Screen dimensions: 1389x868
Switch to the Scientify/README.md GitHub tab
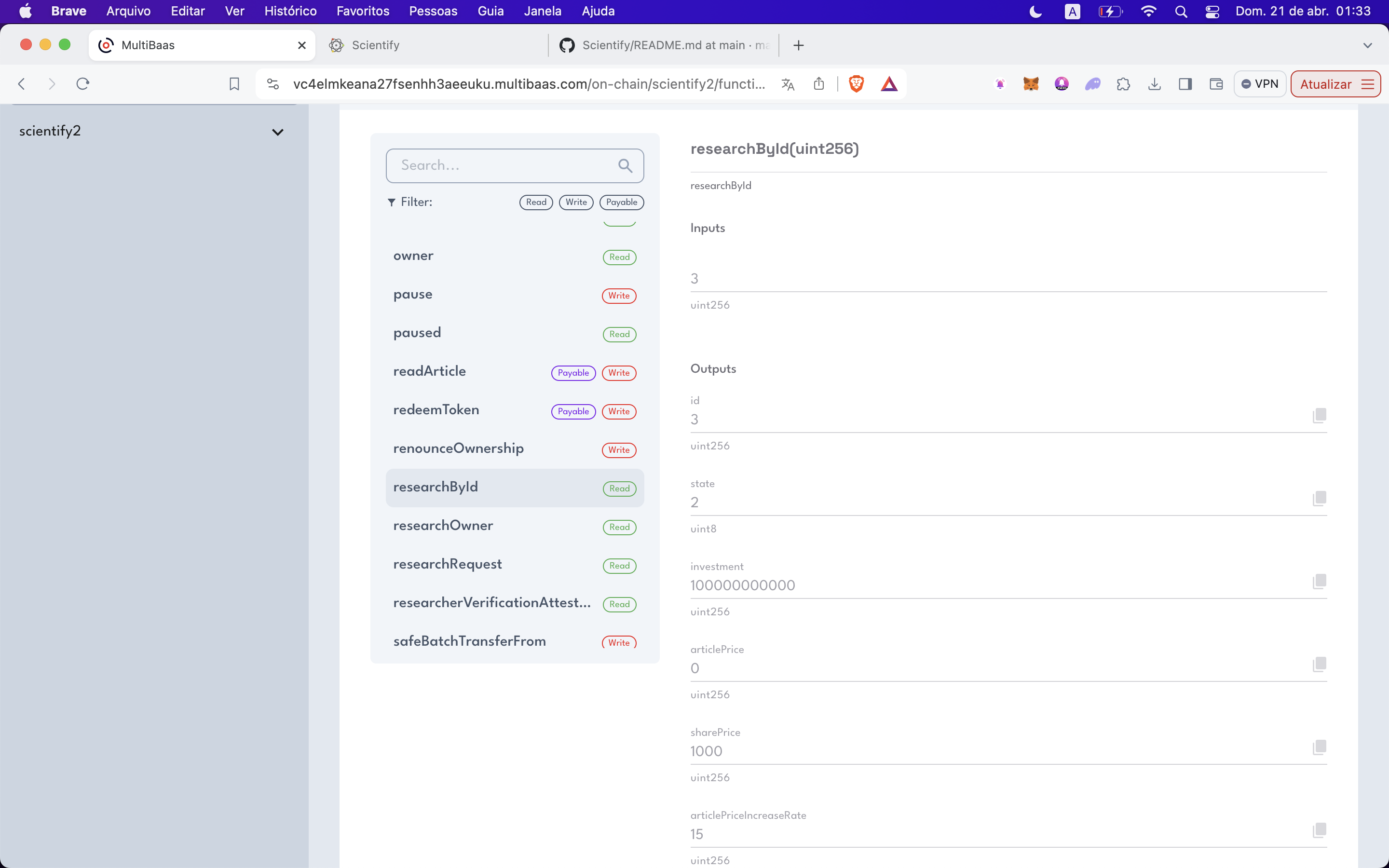pos(663,45)
